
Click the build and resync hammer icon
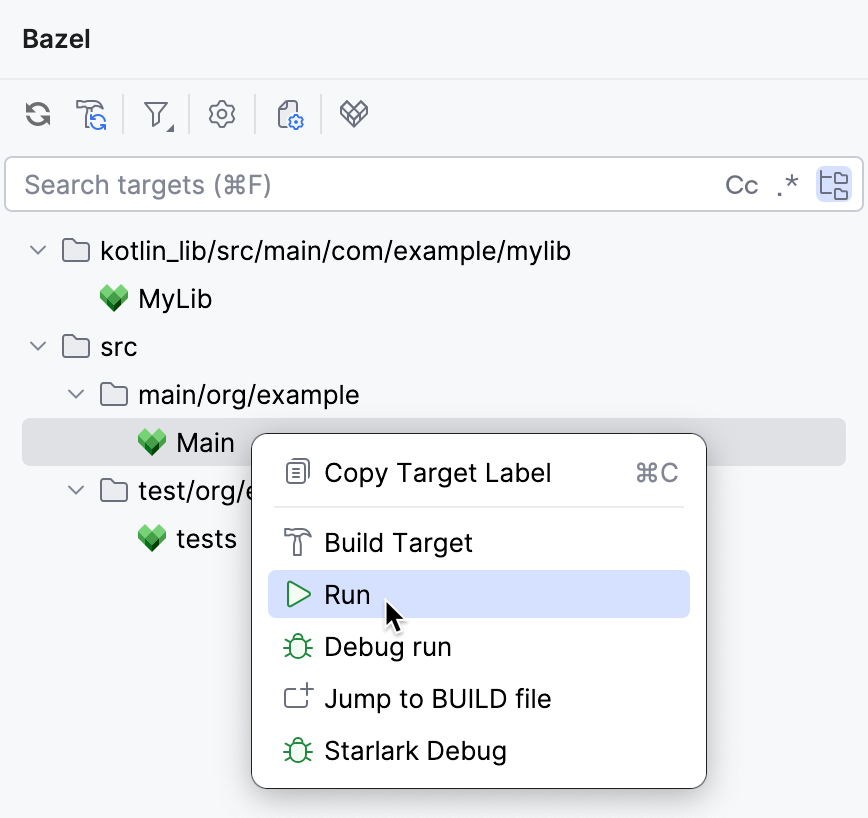click(x=91, y=114)
